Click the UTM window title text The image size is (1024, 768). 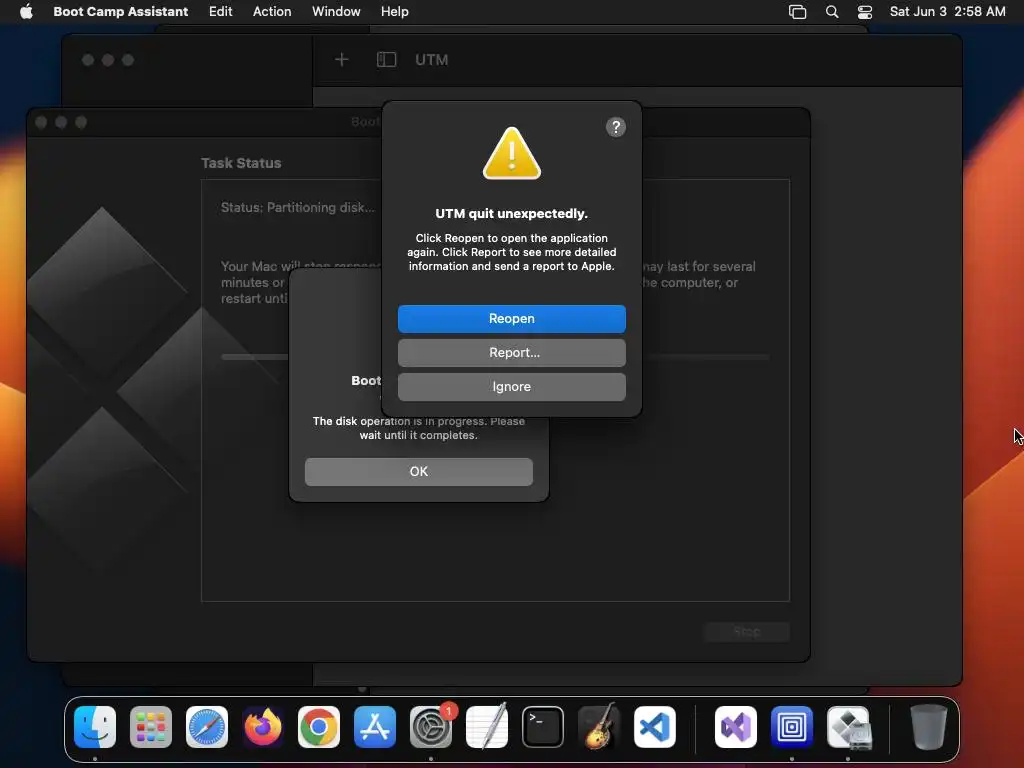pos(432,60)
